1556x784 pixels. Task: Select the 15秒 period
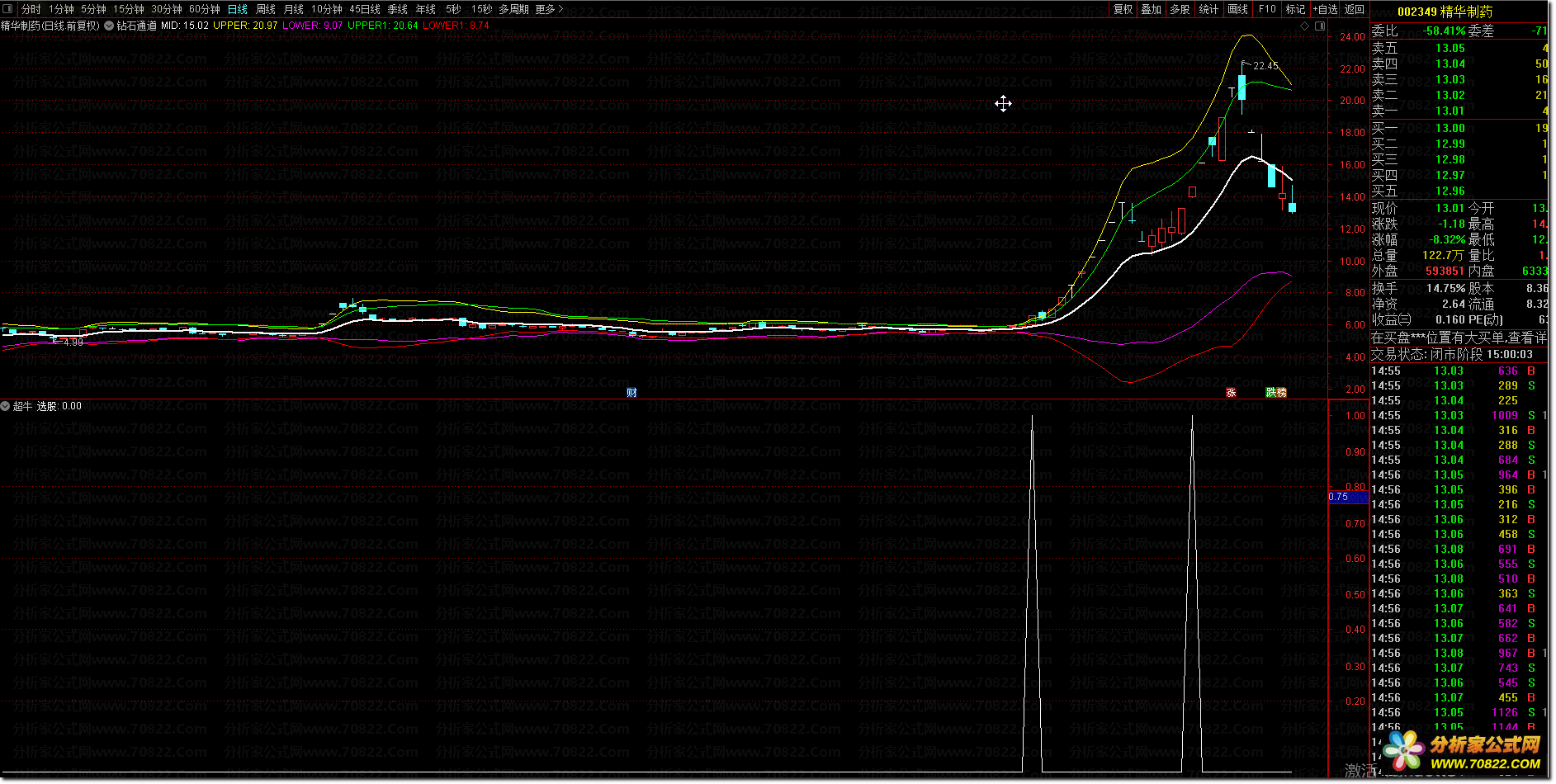[482, 9]
